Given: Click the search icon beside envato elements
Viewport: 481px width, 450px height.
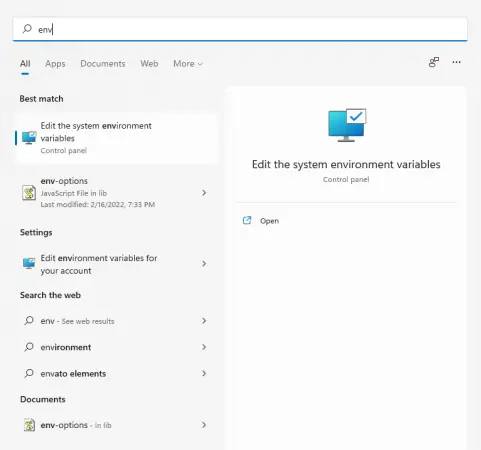Looking at the screenshot, I should tap(29, 373).
